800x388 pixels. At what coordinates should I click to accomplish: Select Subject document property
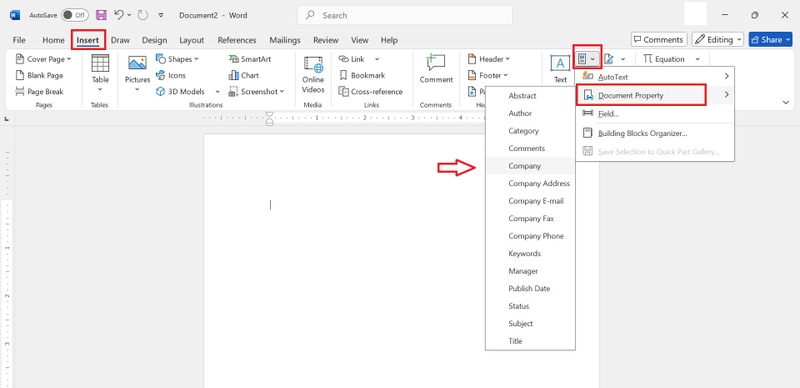pyautogui.click(x=530, y=324)
